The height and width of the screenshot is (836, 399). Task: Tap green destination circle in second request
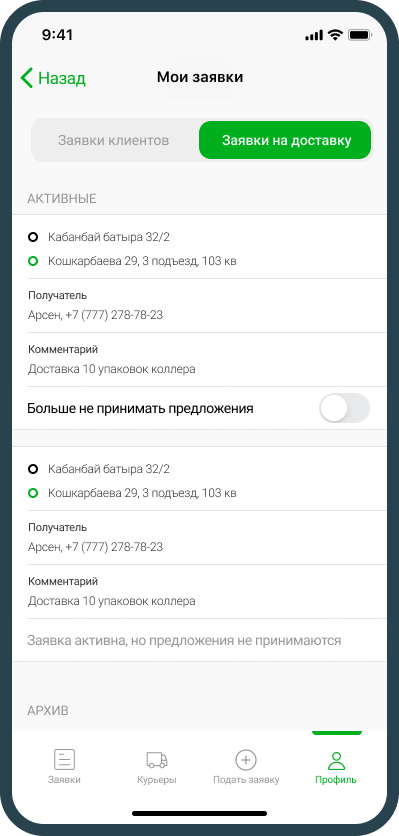[33, 493]
